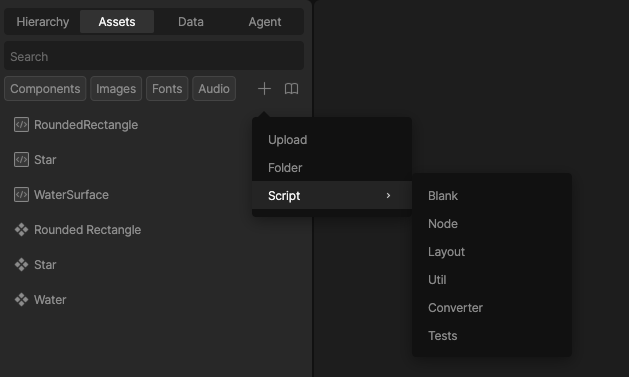Toggle the Audio filter chip
Image resolution: width=629 pixels, height=377 pixels.
pyautogui.click(x=214, y=89)
